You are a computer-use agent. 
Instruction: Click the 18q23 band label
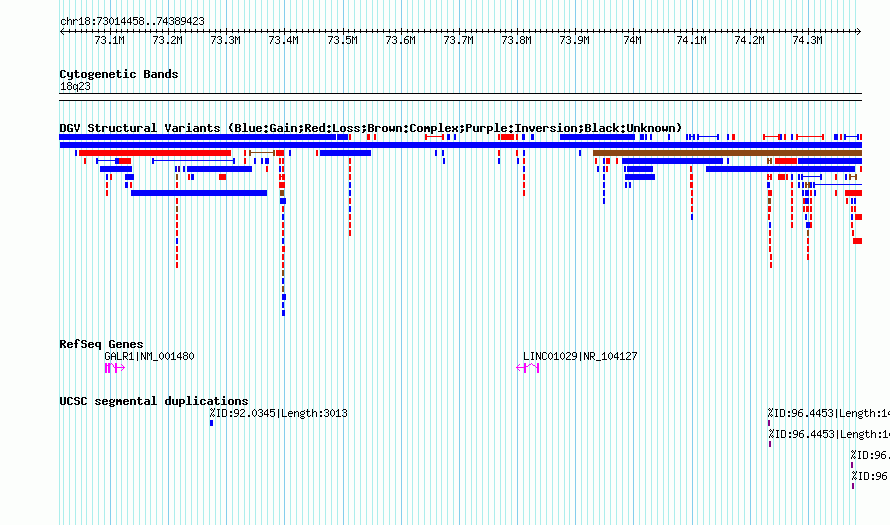click(75, 86)
